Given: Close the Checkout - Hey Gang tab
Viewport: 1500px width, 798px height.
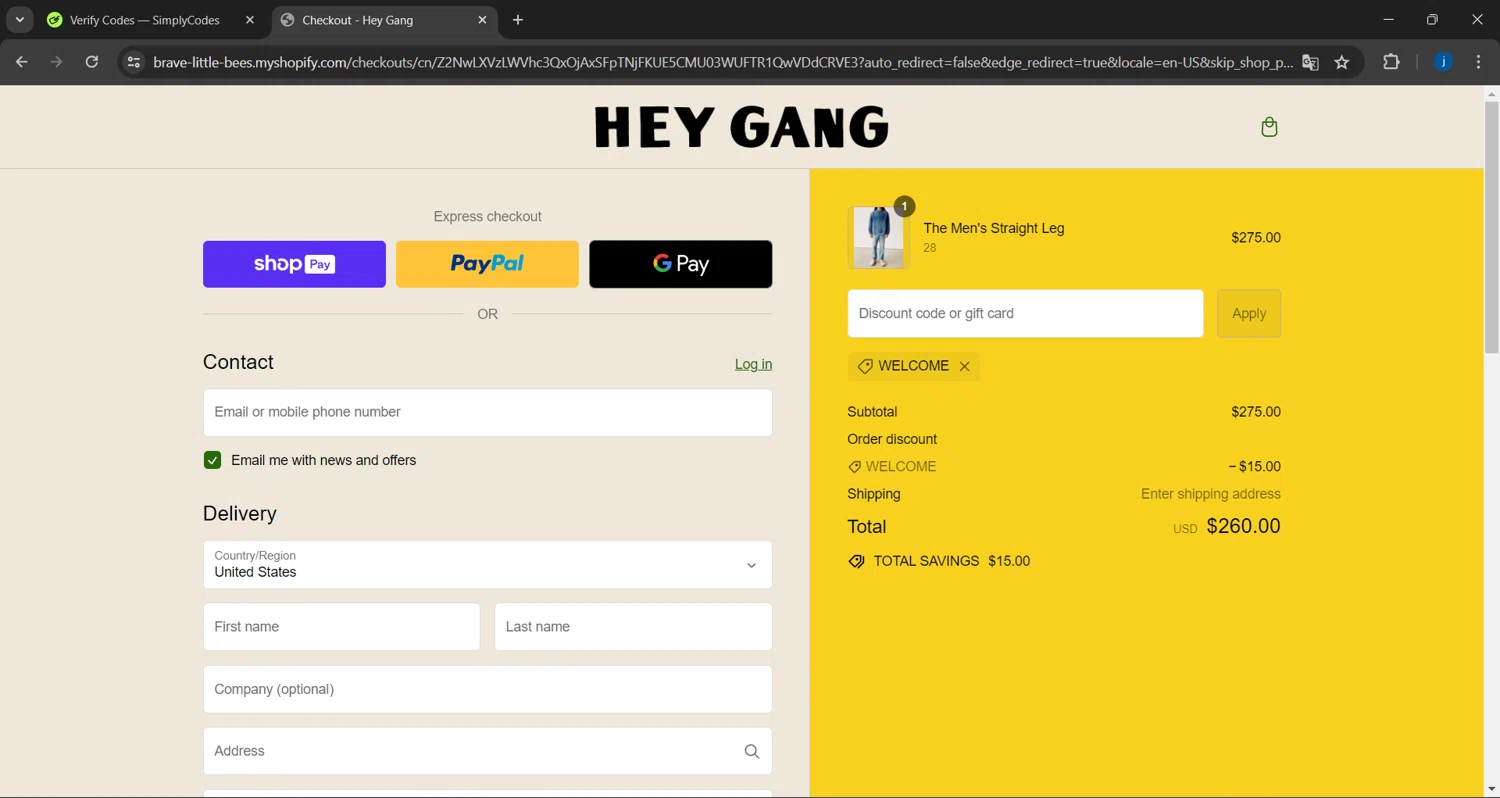Looking at the screenshot, I should point(482,20).
